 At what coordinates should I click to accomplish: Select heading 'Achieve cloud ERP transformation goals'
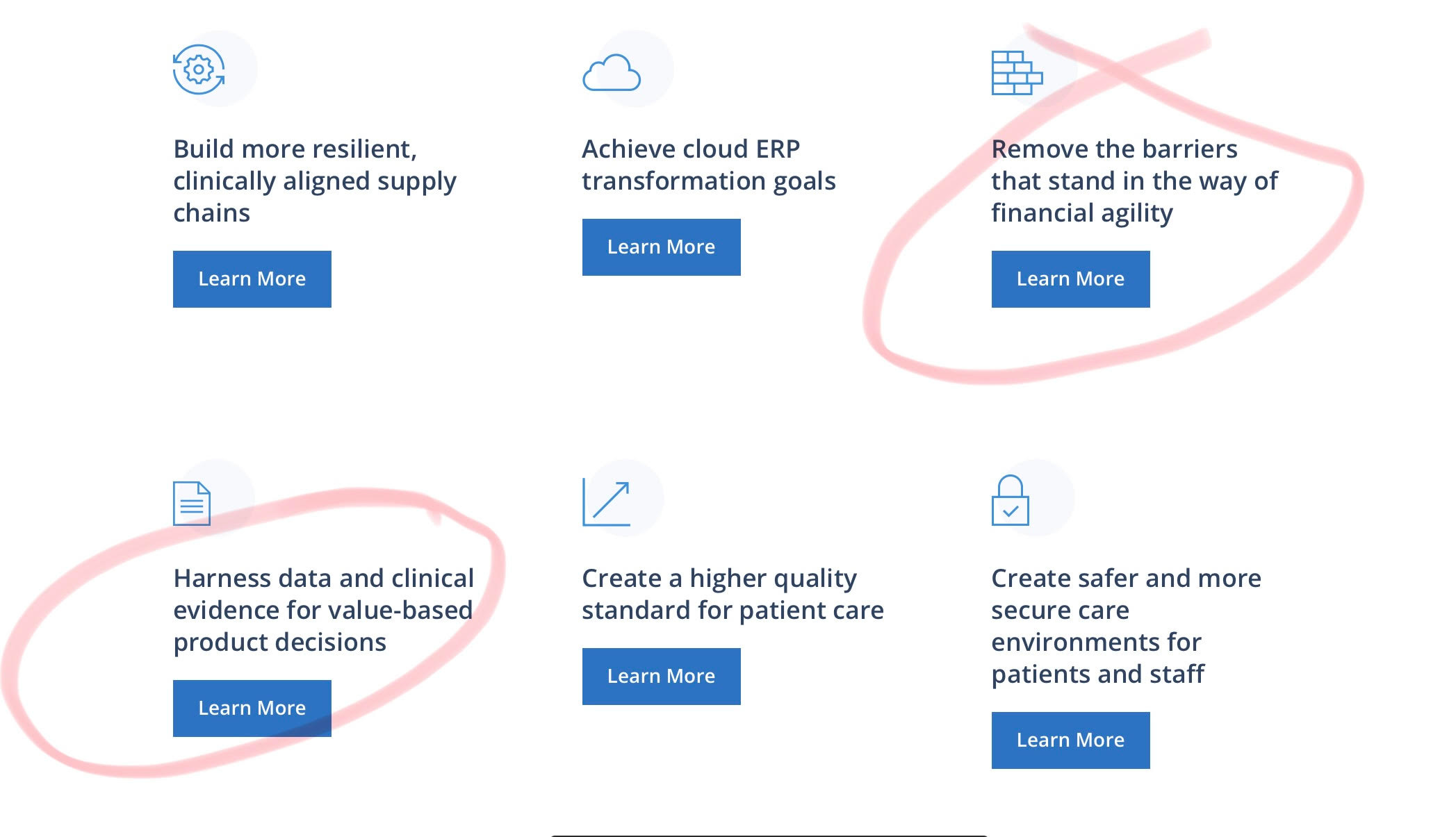(x=709, y=165)
